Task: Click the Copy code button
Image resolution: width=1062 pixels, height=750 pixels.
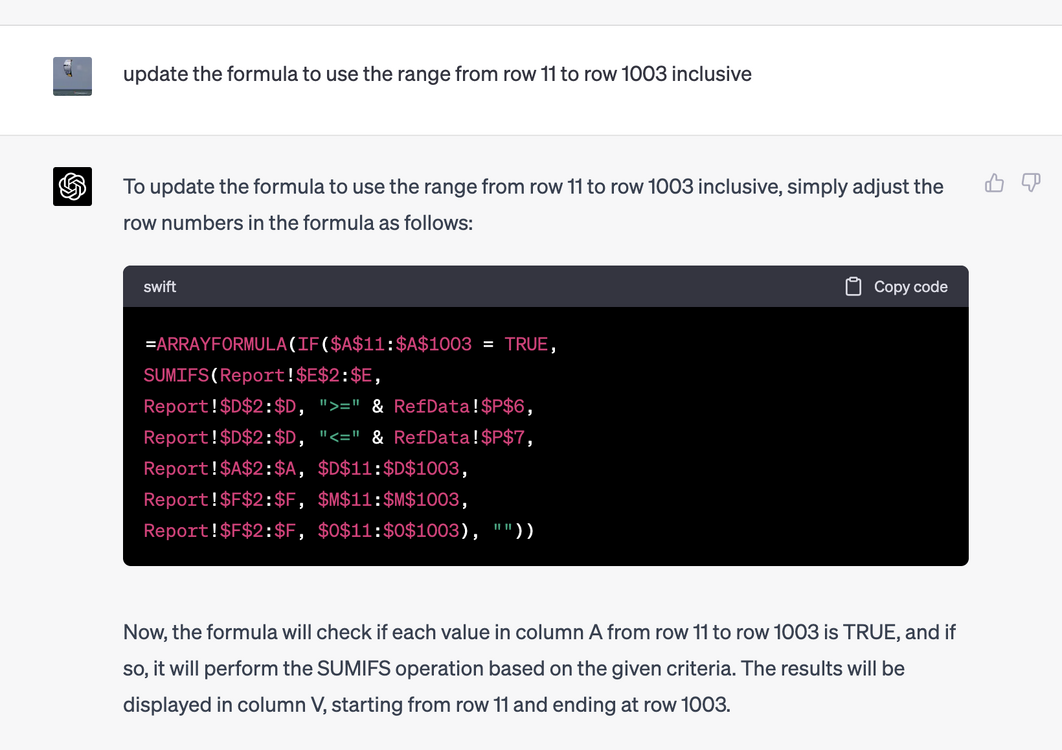Action: click(896, 287)
